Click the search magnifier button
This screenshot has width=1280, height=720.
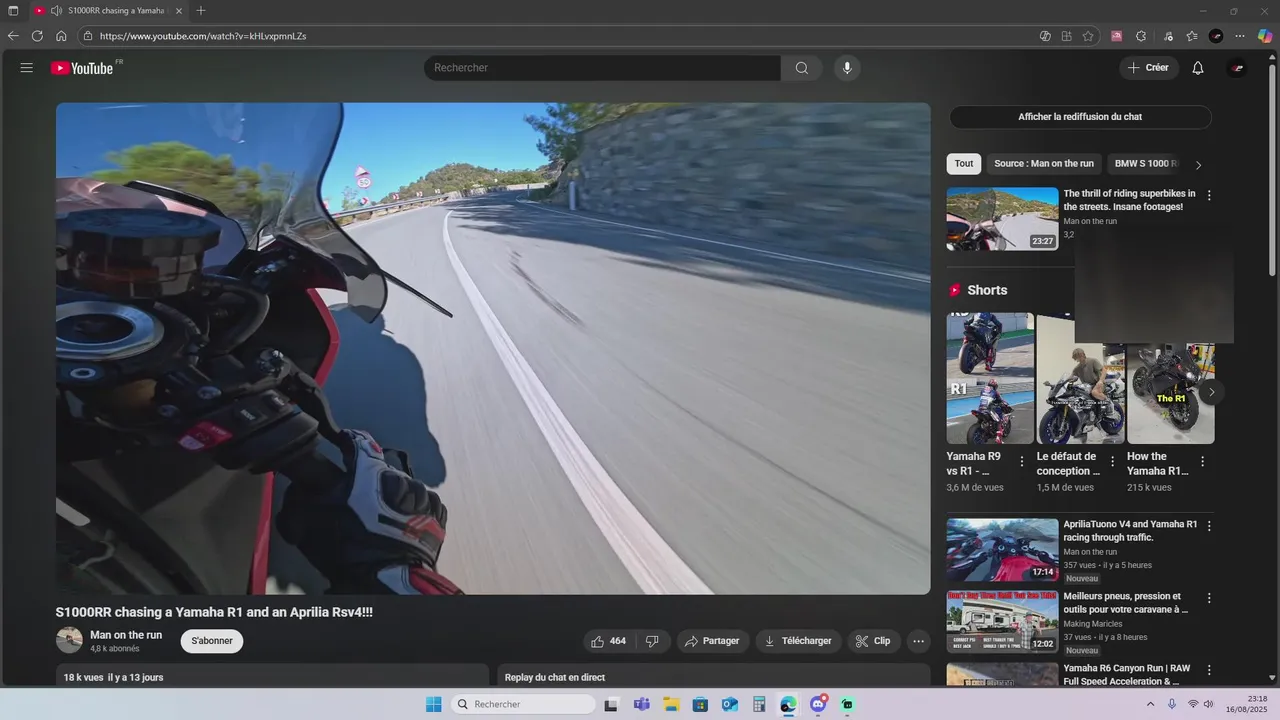pyautogui.click(x=802, y=68)
